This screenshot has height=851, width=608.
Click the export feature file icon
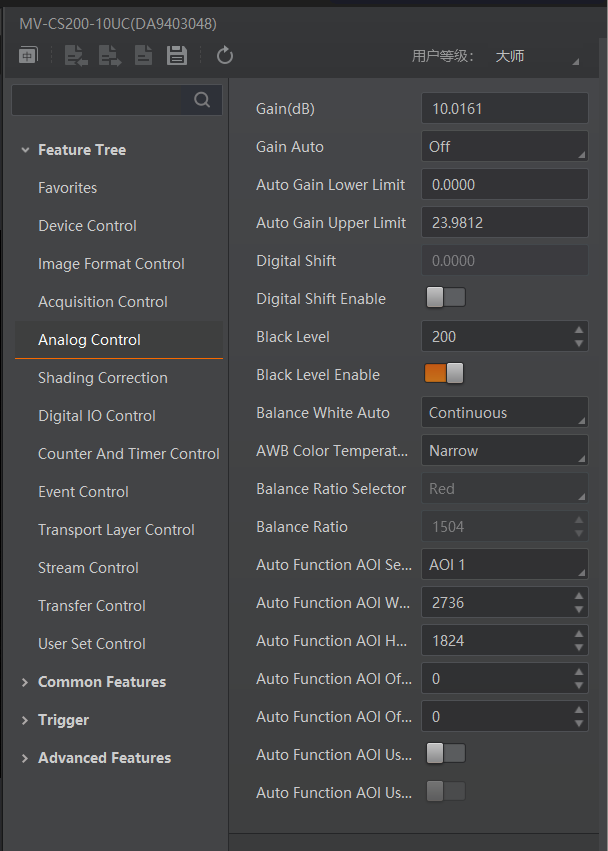(x=110, y=55)
